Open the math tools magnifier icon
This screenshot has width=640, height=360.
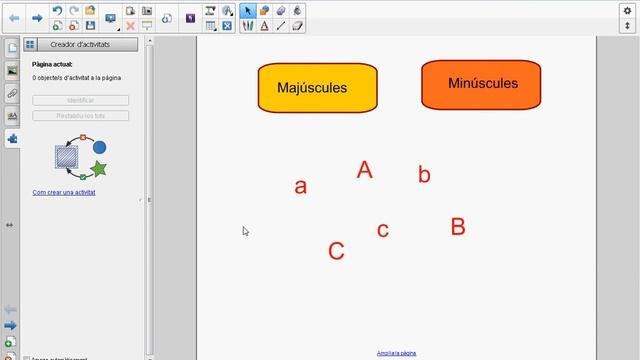[227, 11]
